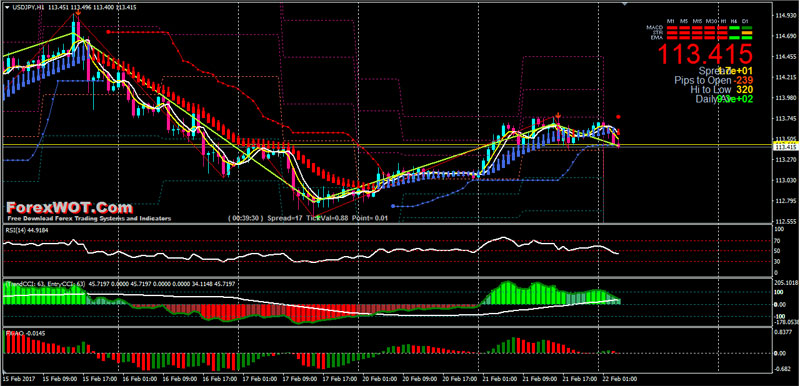
Task: Click 0.8377 on the AO scale
Action: coord(783,332)
